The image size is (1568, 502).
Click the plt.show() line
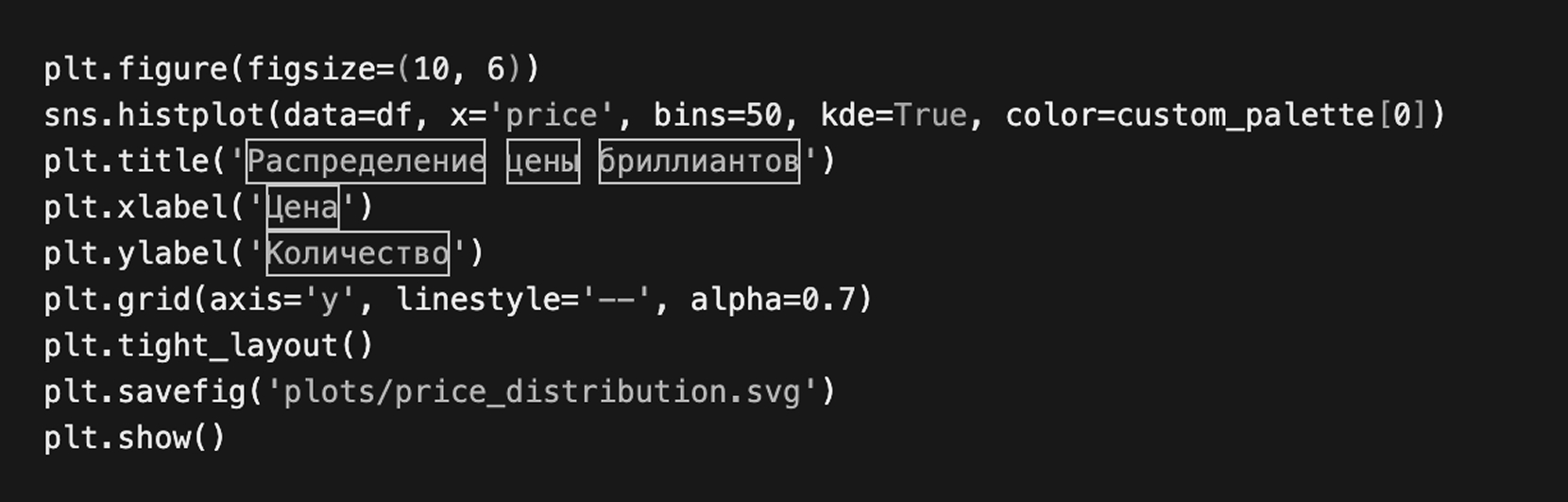tap(134, 439)
